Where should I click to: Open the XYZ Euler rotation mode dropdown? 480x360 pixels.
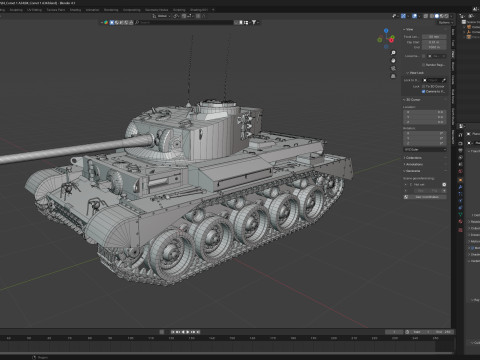coord(425,150)
